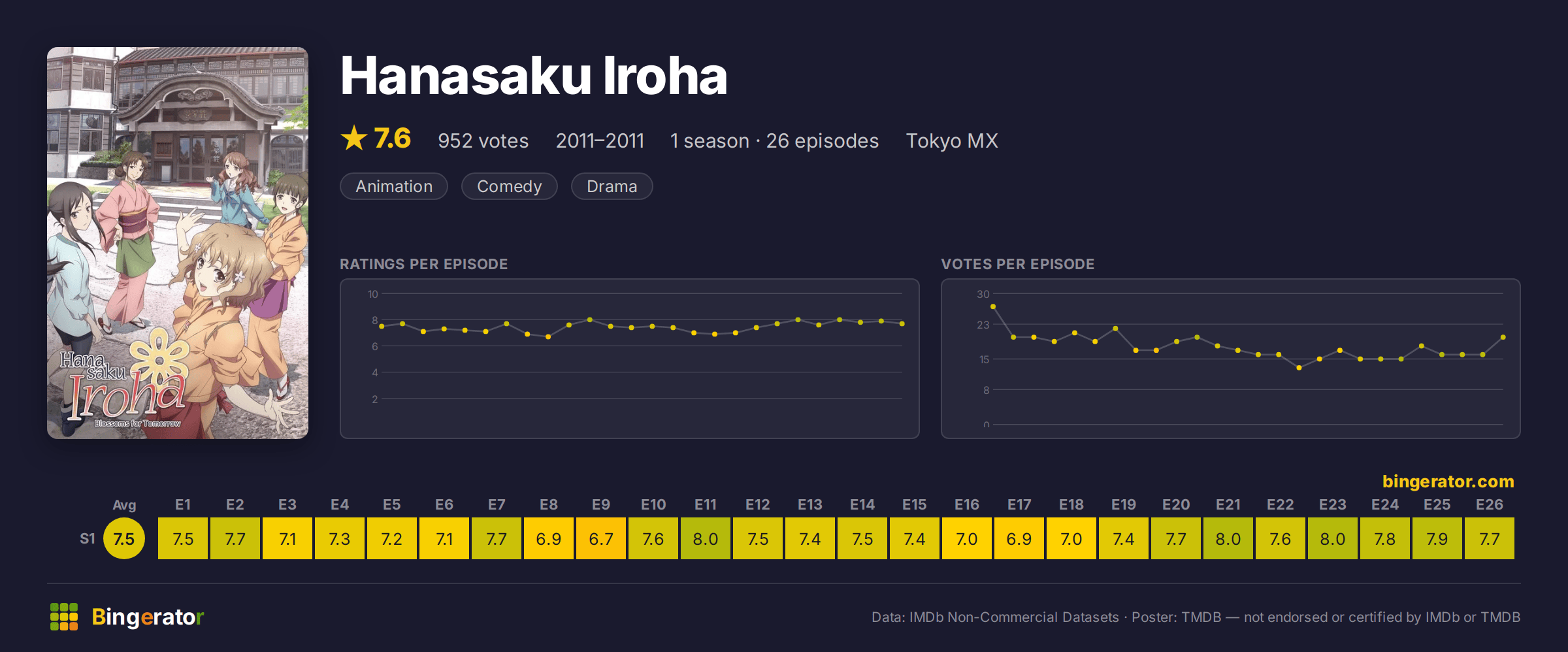Viewport: 1568px width, 652px height.
Task: Click the first point in votes chart
Action: tap(993, 306)
